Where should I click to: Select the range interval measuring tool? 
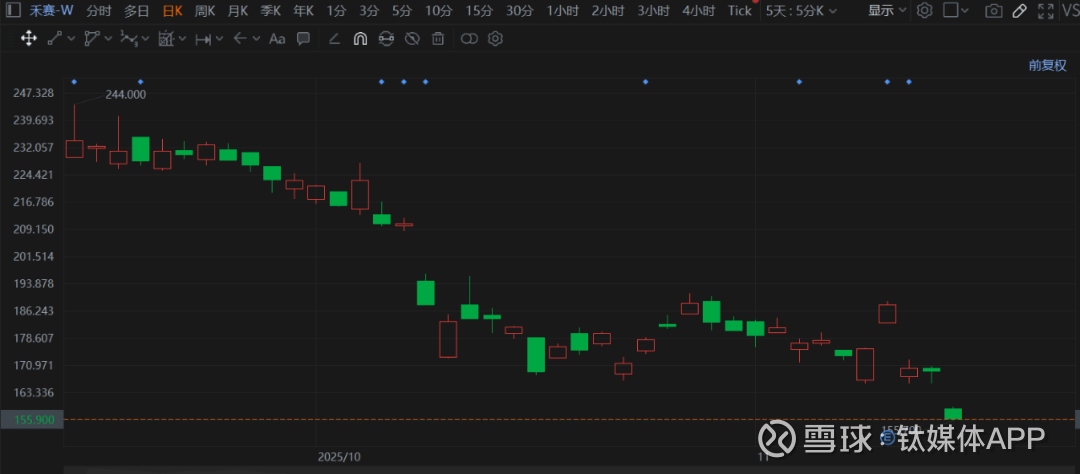coord(202,39)
